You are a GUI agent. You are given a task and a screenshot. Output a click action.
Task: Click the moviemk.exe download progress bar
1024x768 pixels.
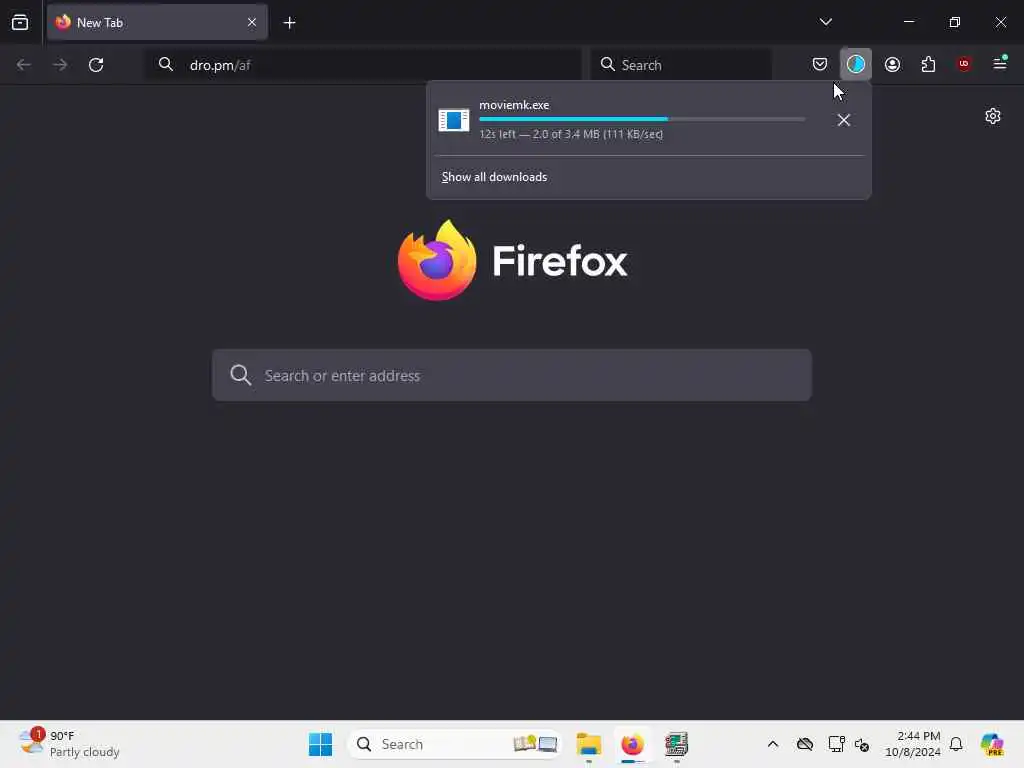click(x=642, y=119)
